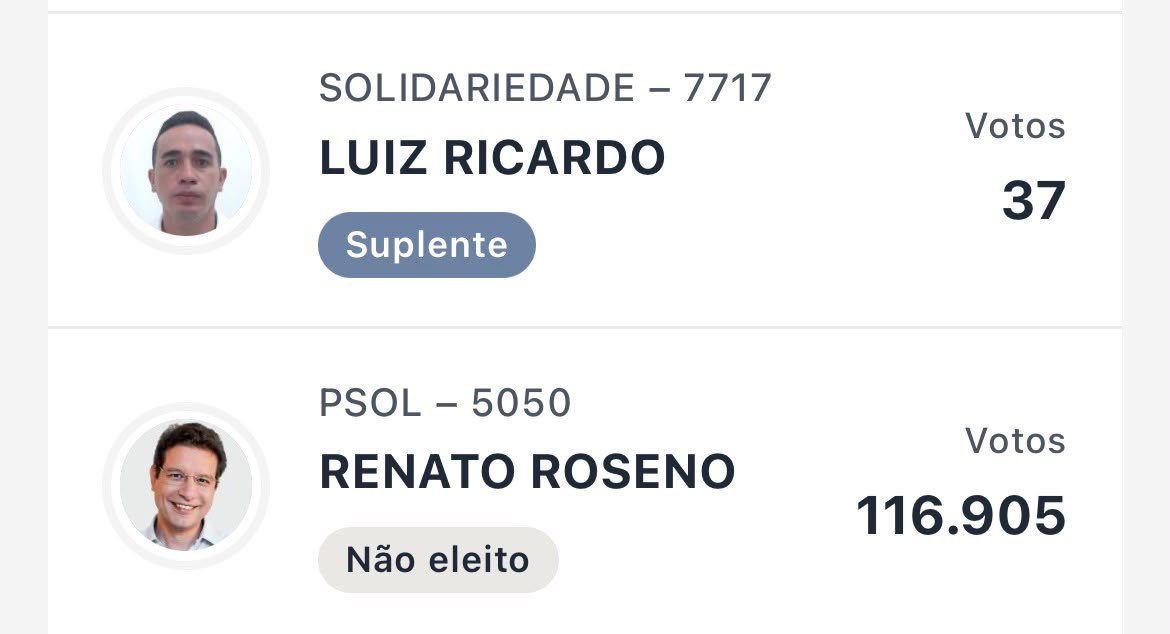Open Luiz Ricardo's candidate photo

tap(186, 171)
